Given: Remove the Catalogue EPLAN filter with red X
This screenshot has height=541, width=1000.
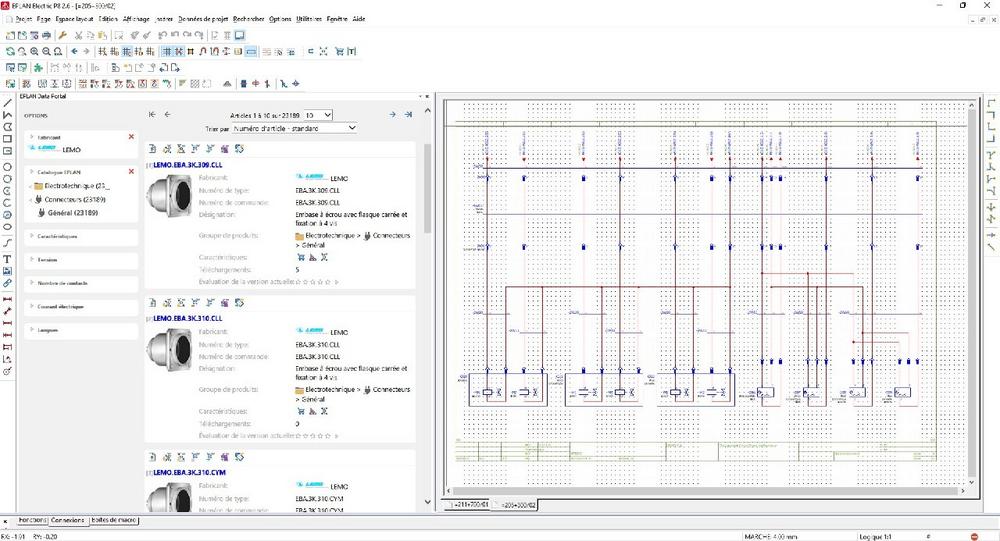Looking at the screenshot, I should click(x=131, y=171).
